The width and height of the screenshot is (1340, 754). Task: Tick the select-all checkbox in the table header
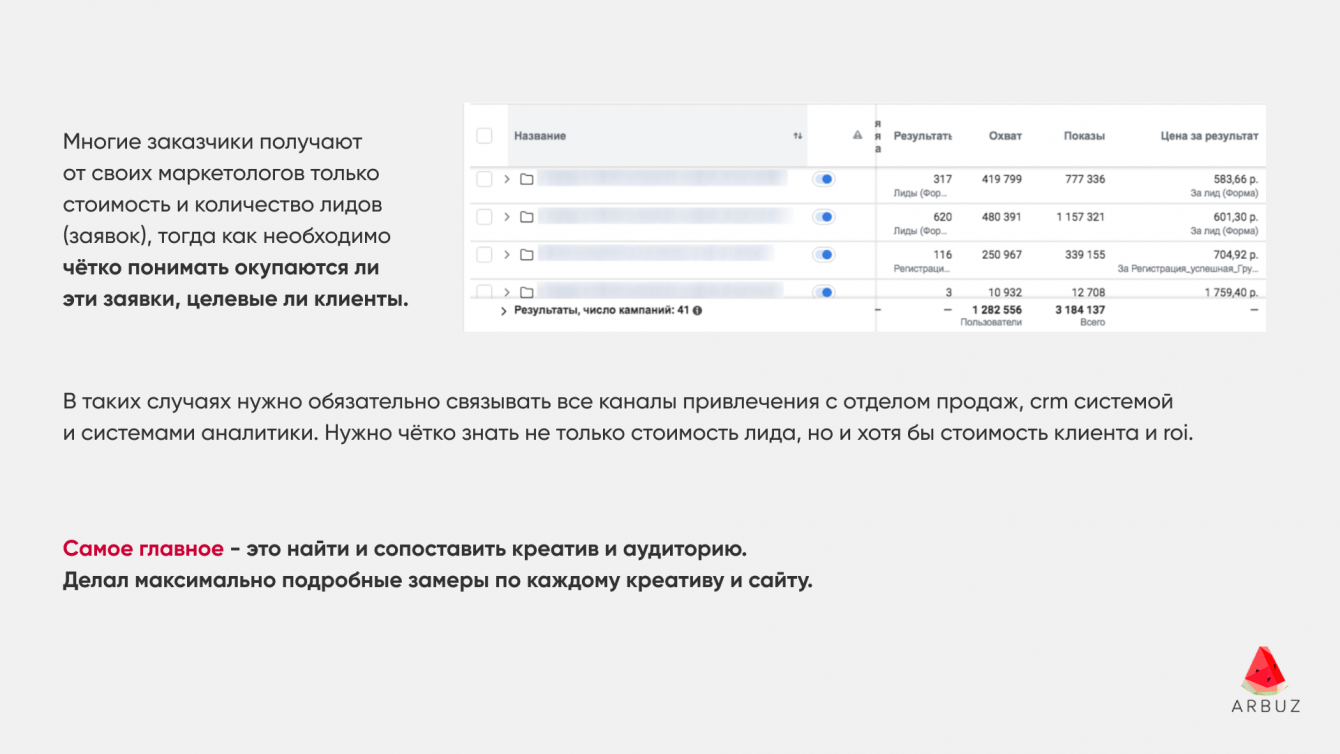click(484, 136)
